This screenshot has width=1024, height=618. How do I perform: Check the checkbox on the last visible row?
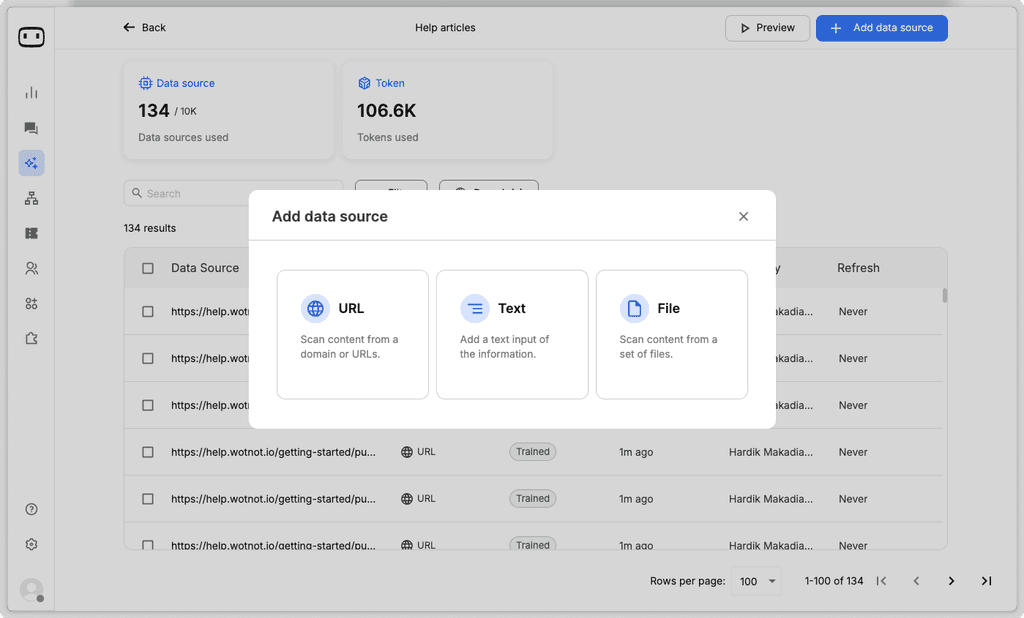(147, 543)
